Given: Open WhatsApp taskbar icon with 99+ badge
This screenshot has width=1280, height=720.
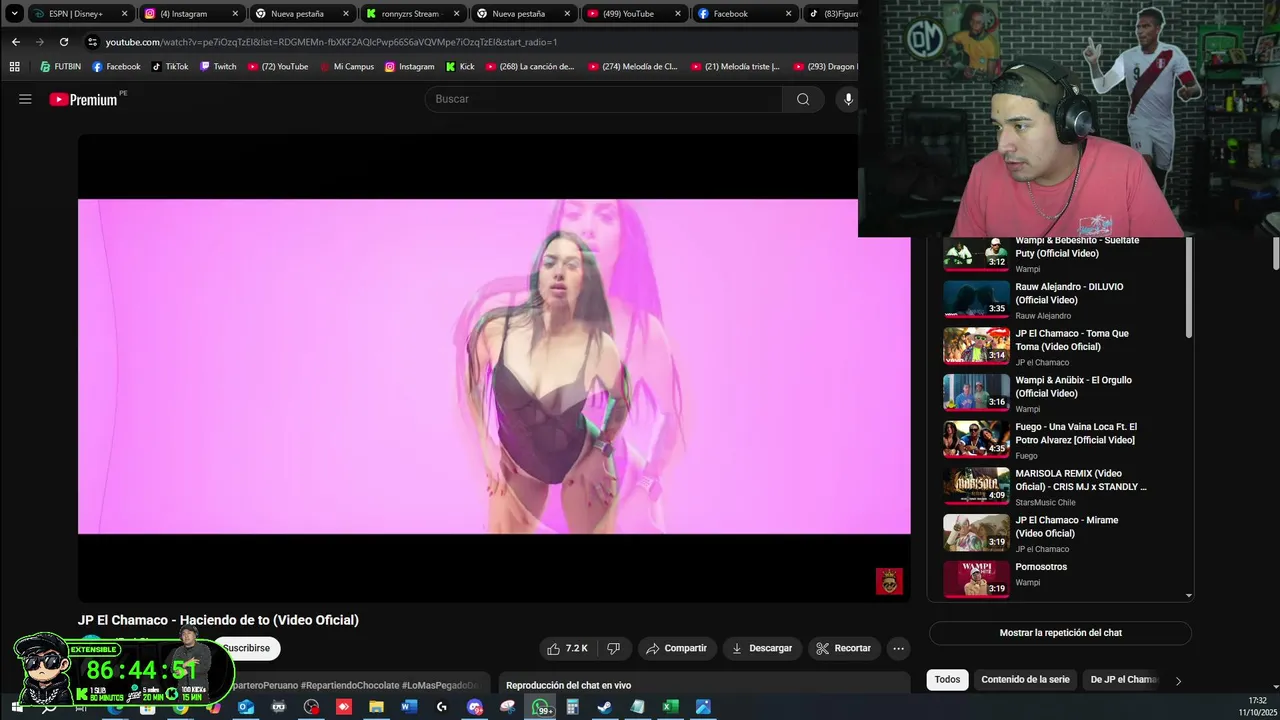Looking at the screenshot, I should click(540, 707).
